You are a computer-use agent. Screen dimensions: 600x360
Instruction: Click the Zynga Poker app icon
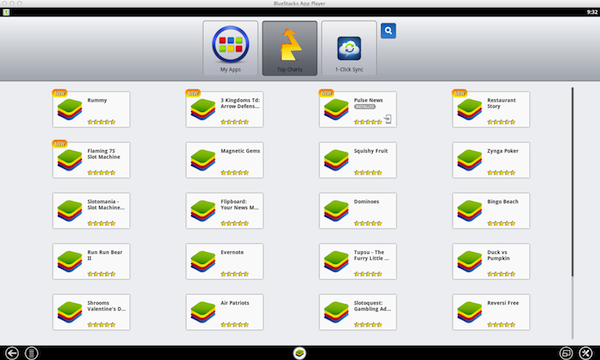pos(470,160)
